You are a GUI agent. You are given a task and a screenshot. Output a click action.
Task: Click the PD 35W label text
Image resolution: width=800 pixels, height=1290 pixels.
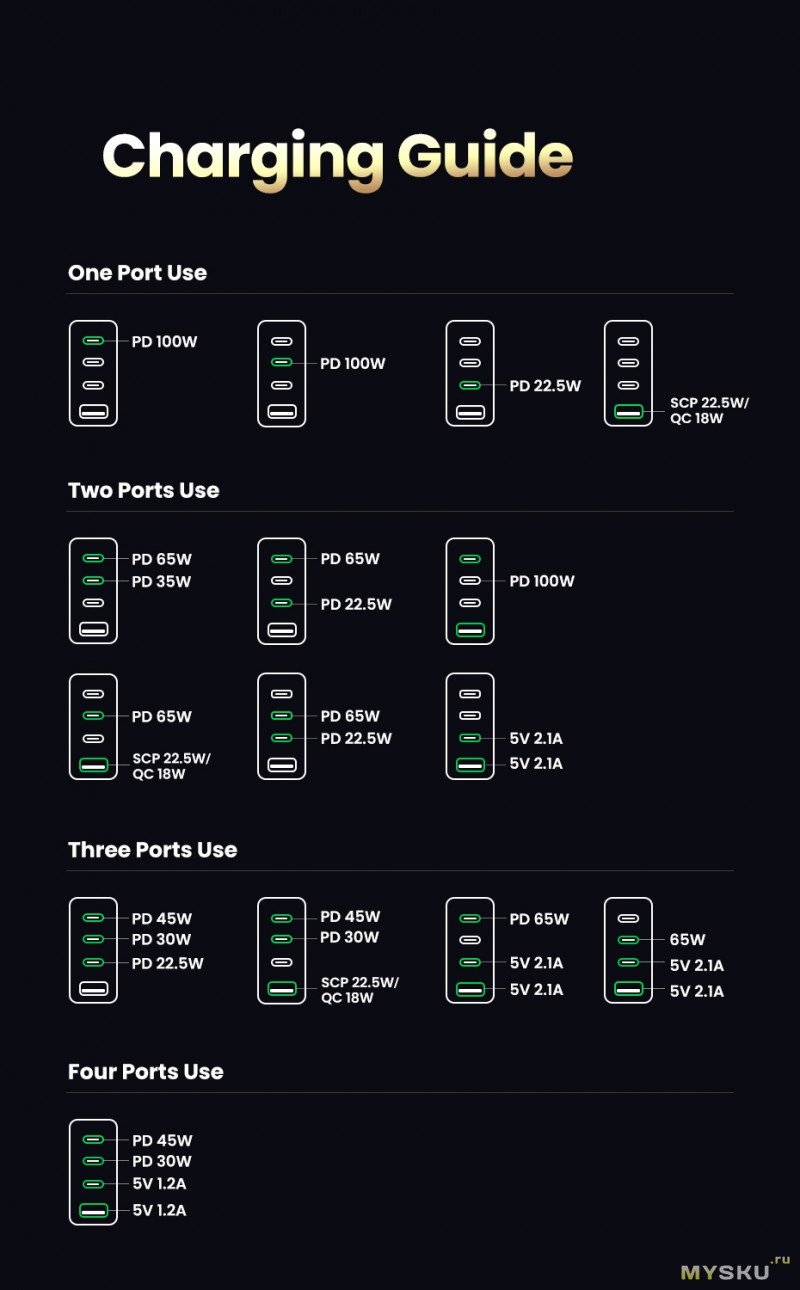pyautogui.click(x=161, y=582)
